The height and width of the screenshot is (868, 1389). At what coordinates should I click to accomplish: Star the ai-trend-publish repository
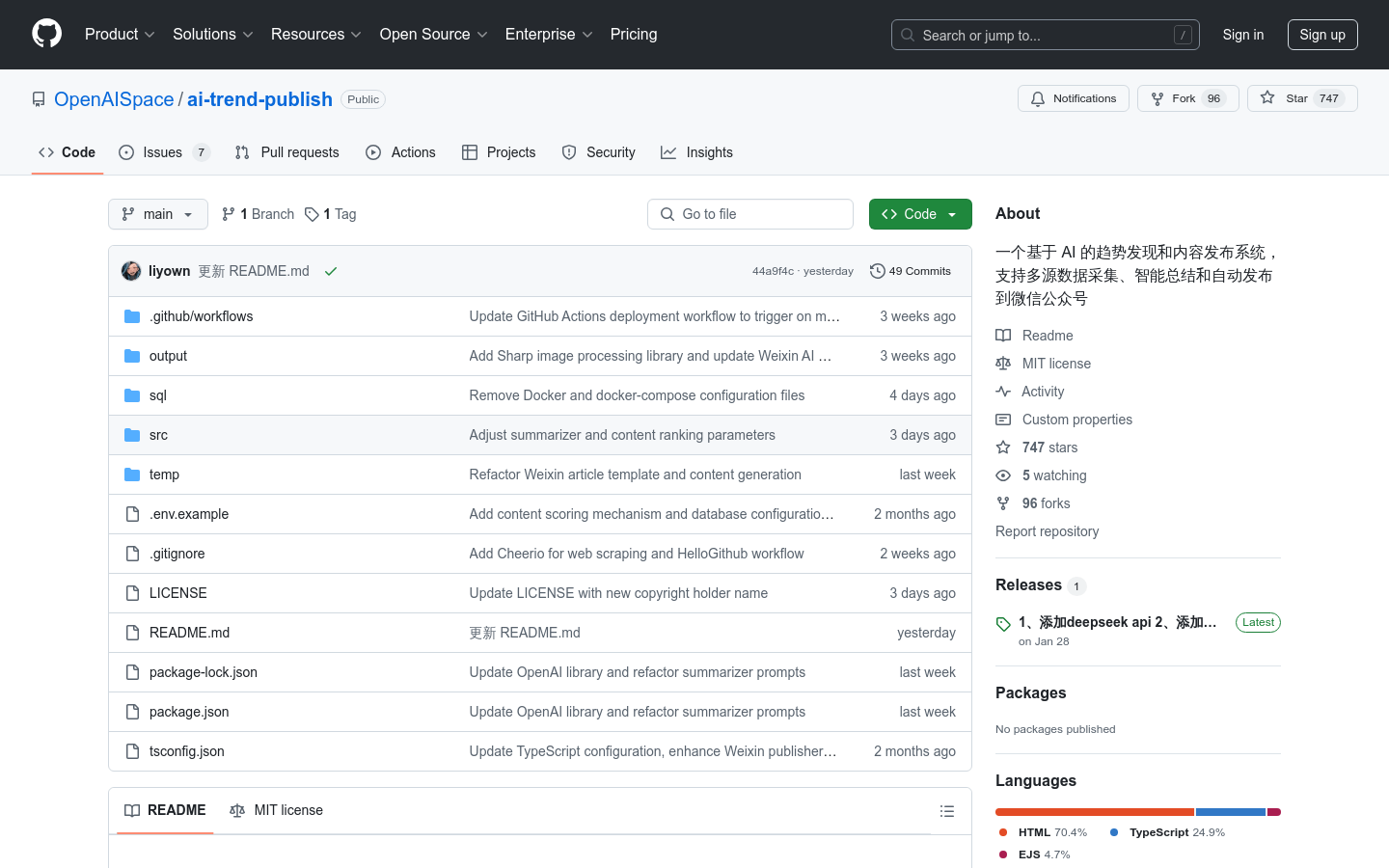1302,98
